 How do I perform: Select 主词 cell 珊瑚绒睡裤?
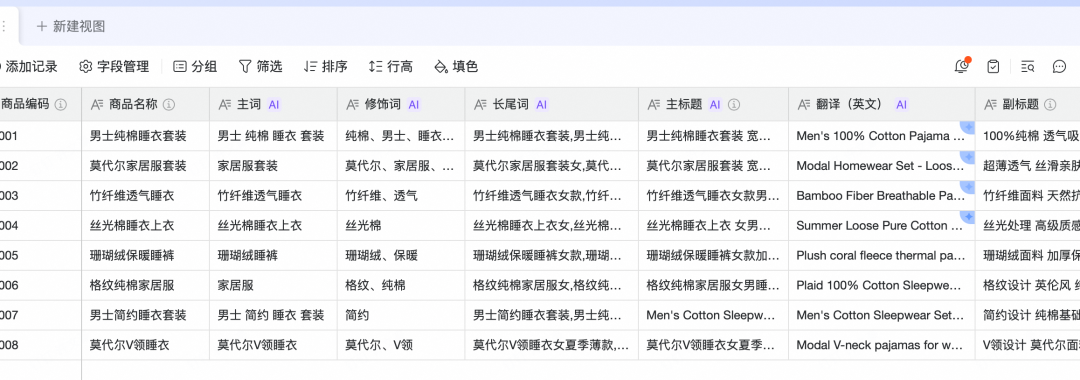tap(273, 256)
